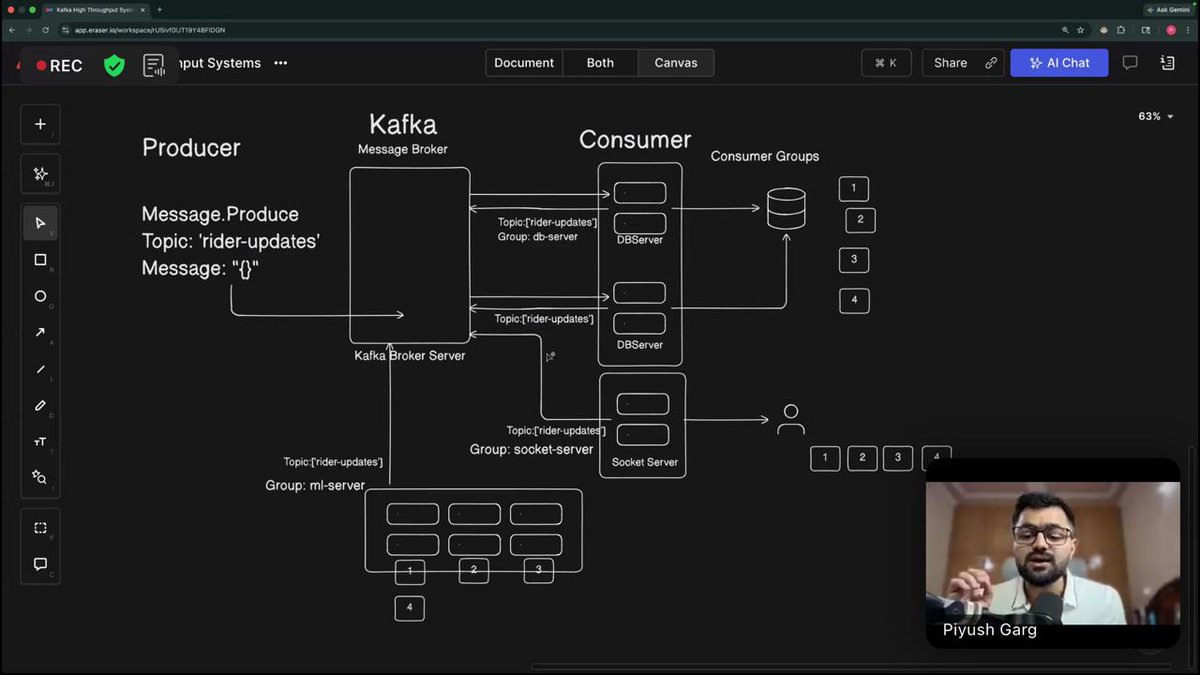Select the 'Message: "{}"' text
The image size is (1200, 675).
pyautogui.click(x=201, y=269)
